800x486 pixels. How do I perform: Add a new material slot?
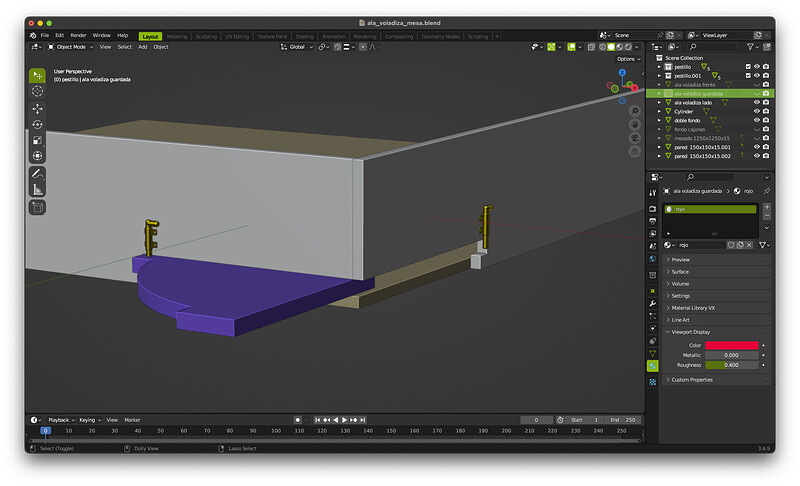tap(767, 207)
